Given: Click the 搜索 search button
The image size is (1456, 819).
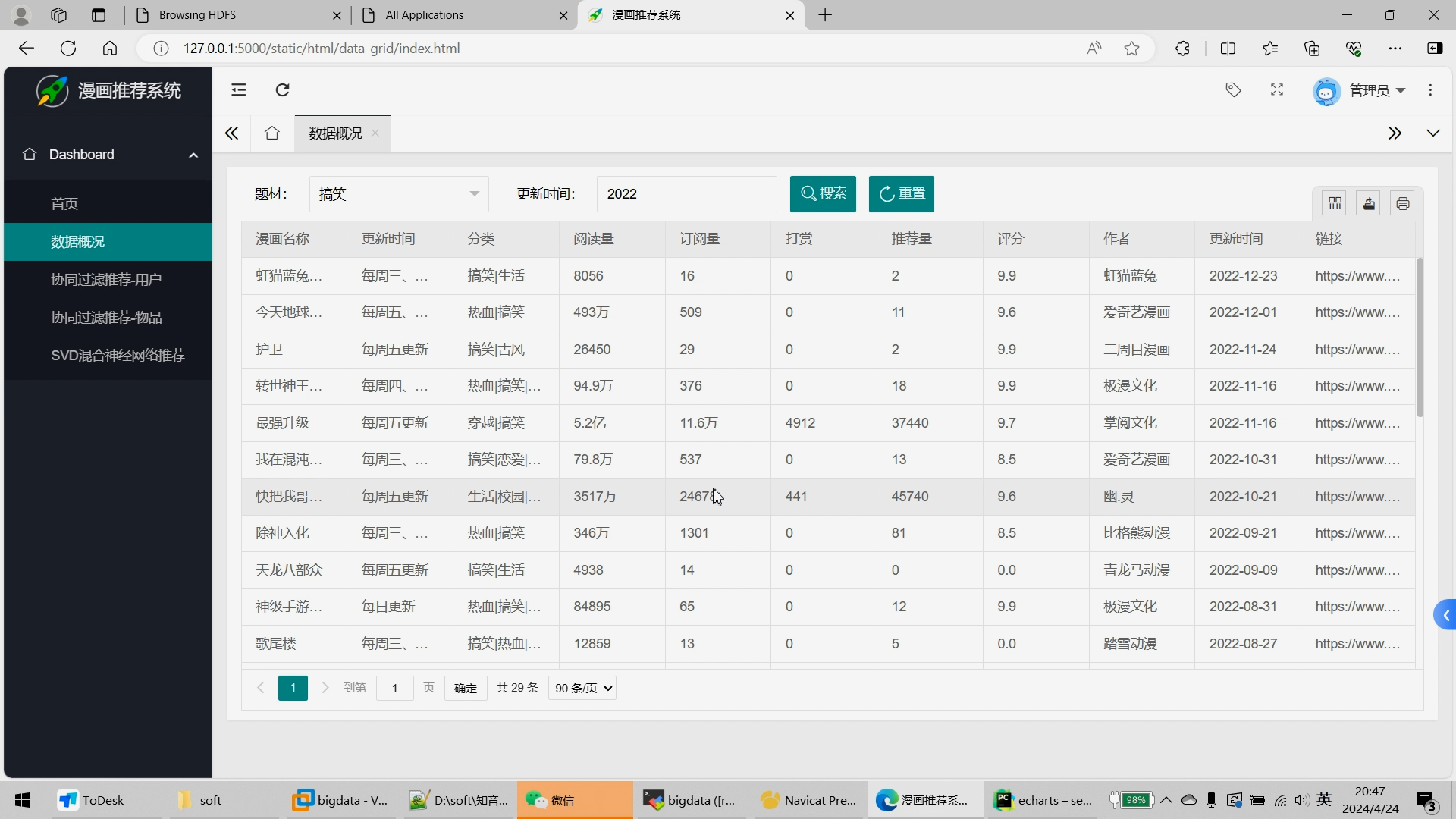Looking at the screenshot, I should 823,194.
